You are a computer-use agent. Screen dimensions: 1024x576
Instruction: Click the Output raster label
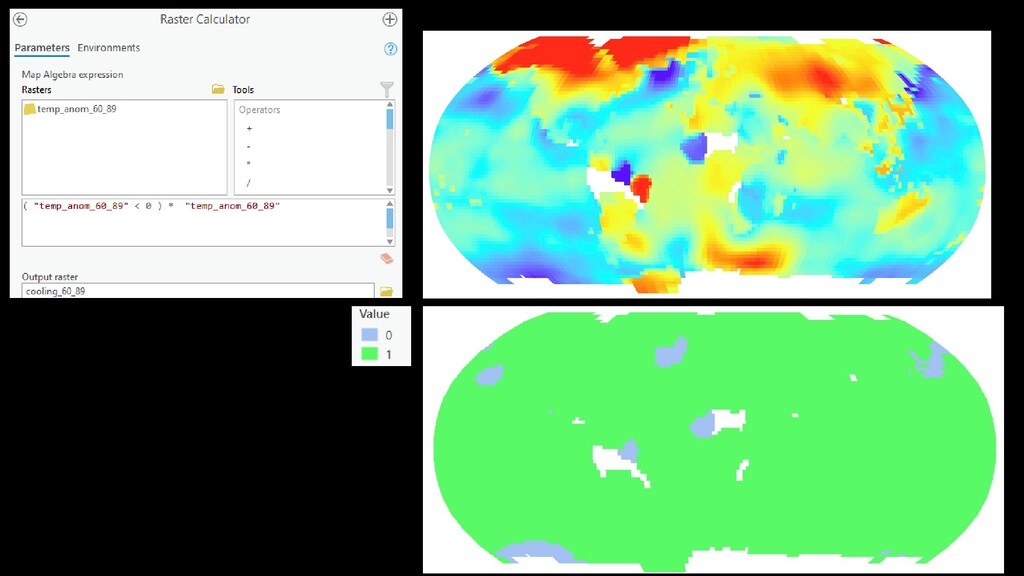[50, 277]
